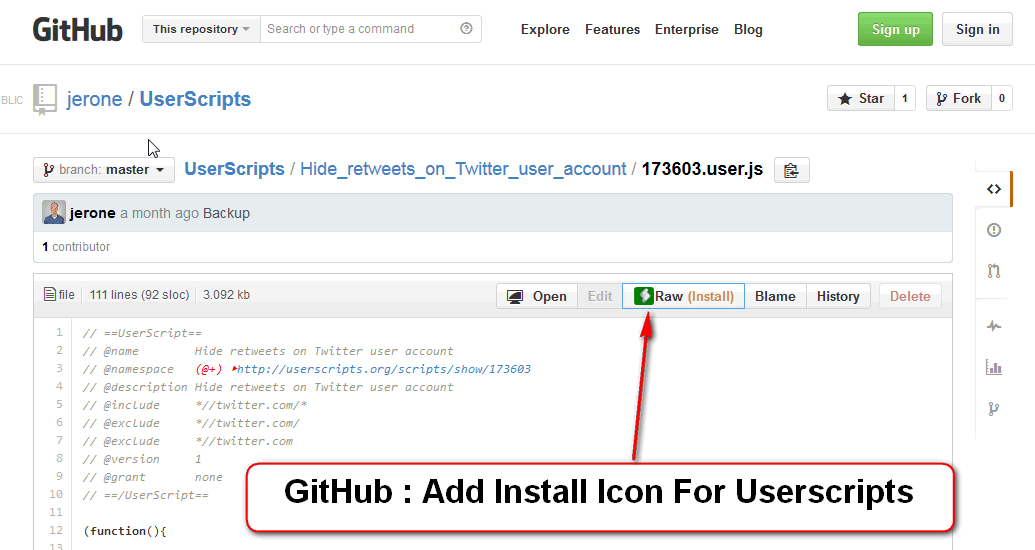Screen dimensions: 1035x550
Task: Open the Blame view
Action: (x=775, y=296)
